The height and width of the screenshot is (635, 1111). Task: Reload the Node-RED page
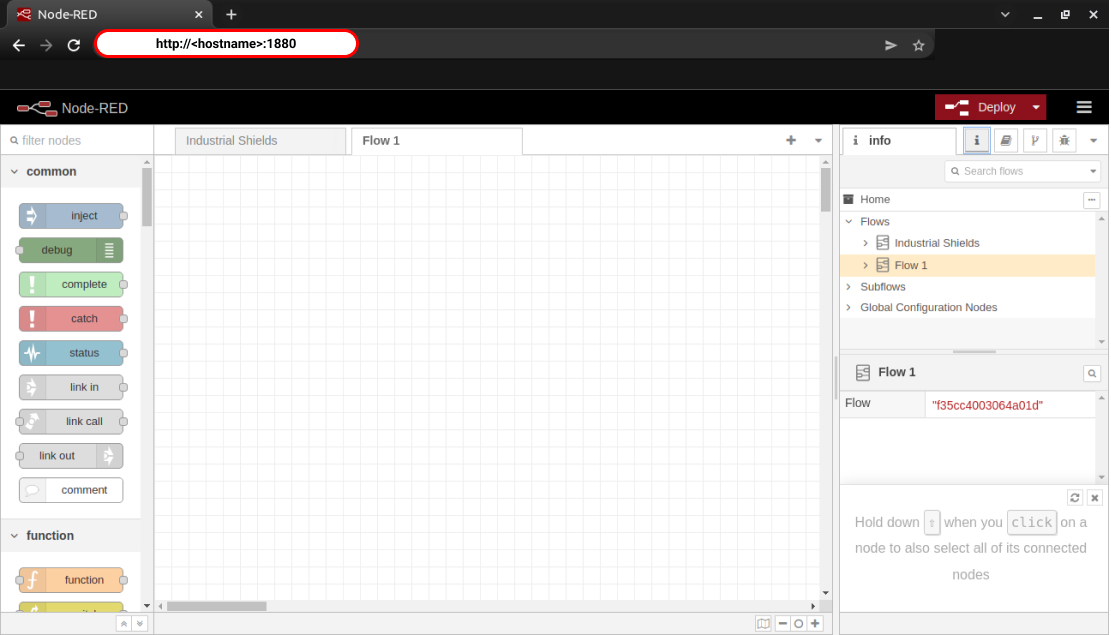[x=74, y=45]
